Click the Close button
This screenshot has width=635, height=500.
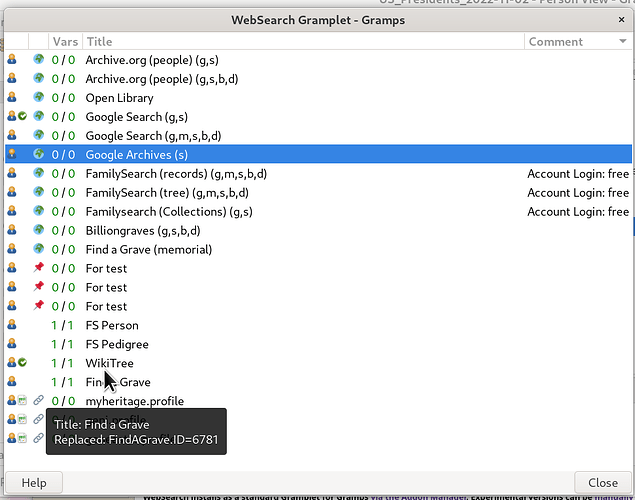[x=603, y=483]
